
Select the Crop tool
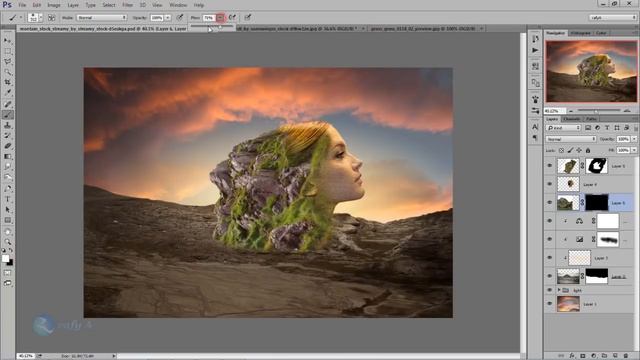pos(8,82)
